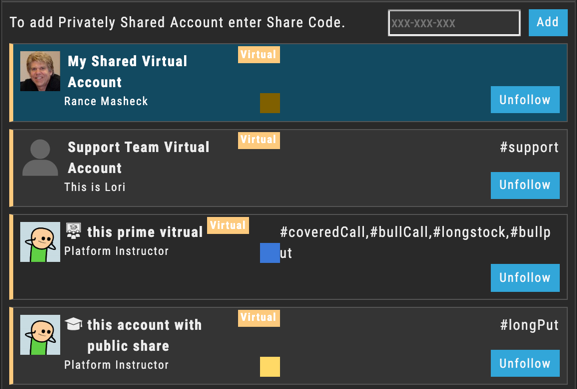Select the yellow color swatch on public share account
This screenshot has width=577, height=389.
click(x=270, y=367)
